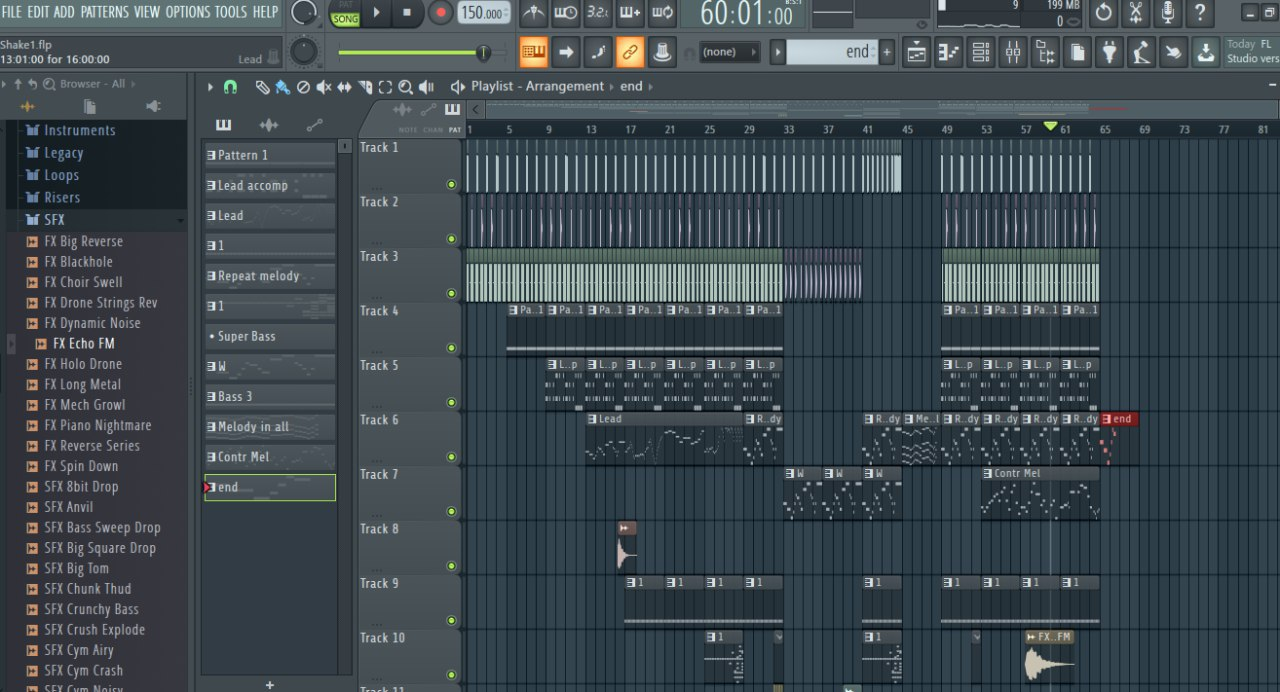Toggle the link/multilink controllers icon
1280x692 pixels.
tap(629, 52)
